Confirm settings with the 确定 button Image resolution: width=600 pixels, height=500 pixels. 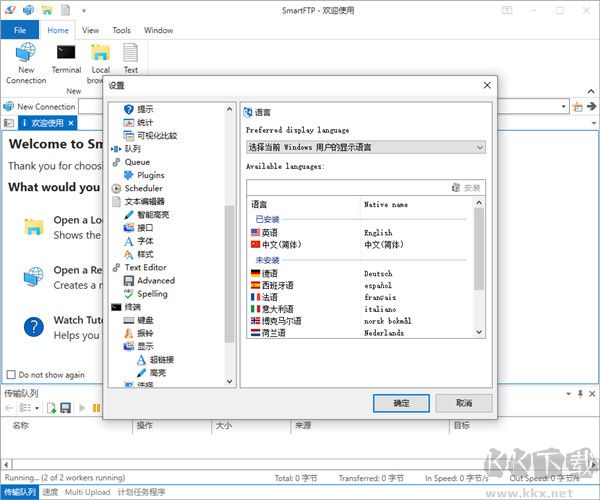pyautogui.click(x=401, y=403)
